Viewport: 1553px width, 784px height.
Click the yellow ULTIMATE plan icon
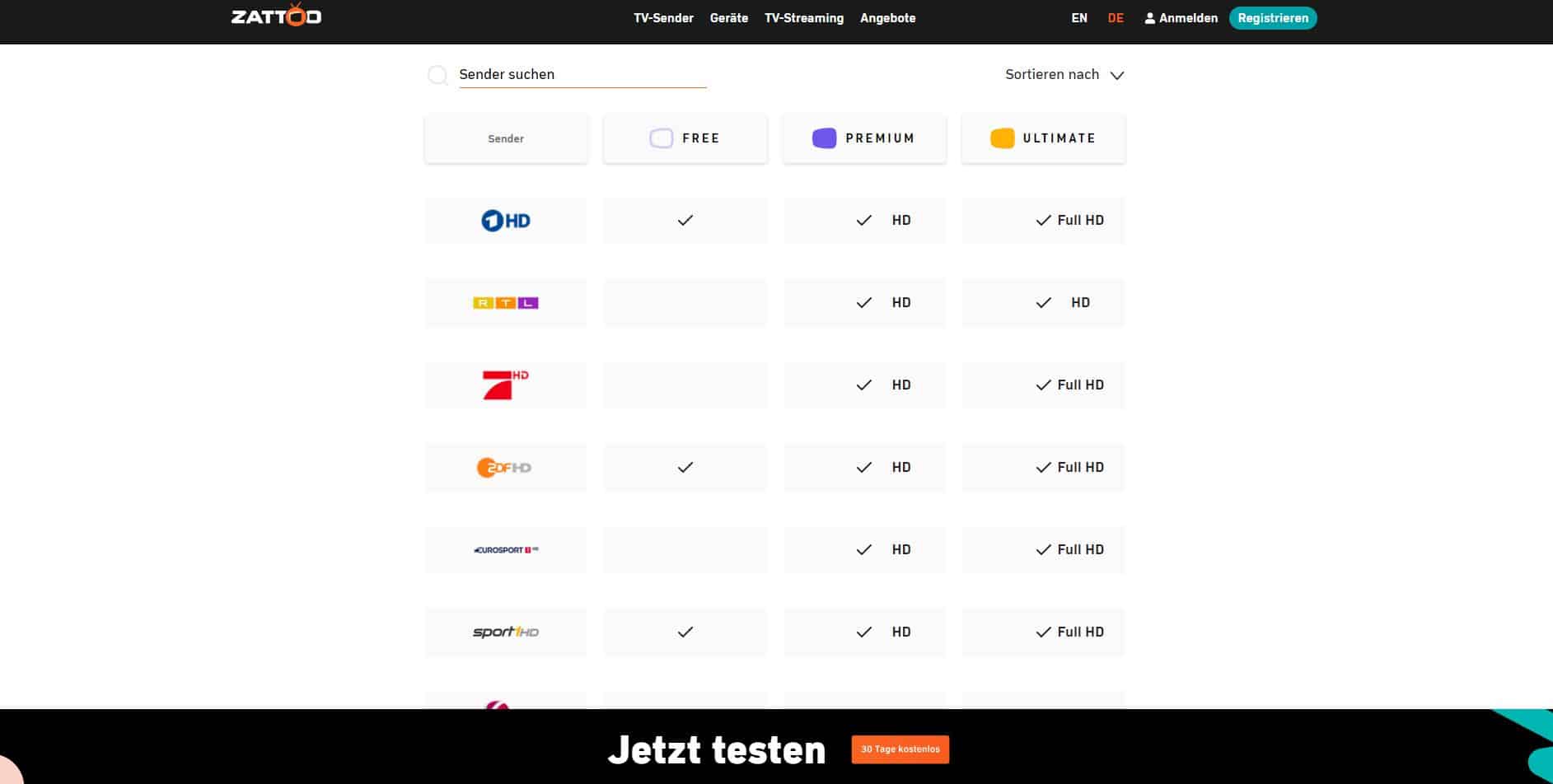click(x=1003, y=138)
